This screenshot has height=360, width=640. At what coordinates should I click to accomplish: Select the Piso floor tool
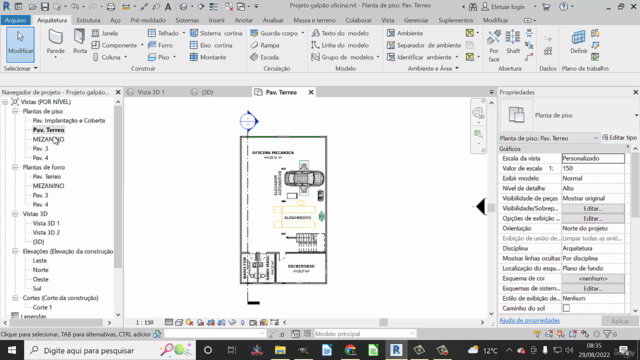tap(159, 57)
